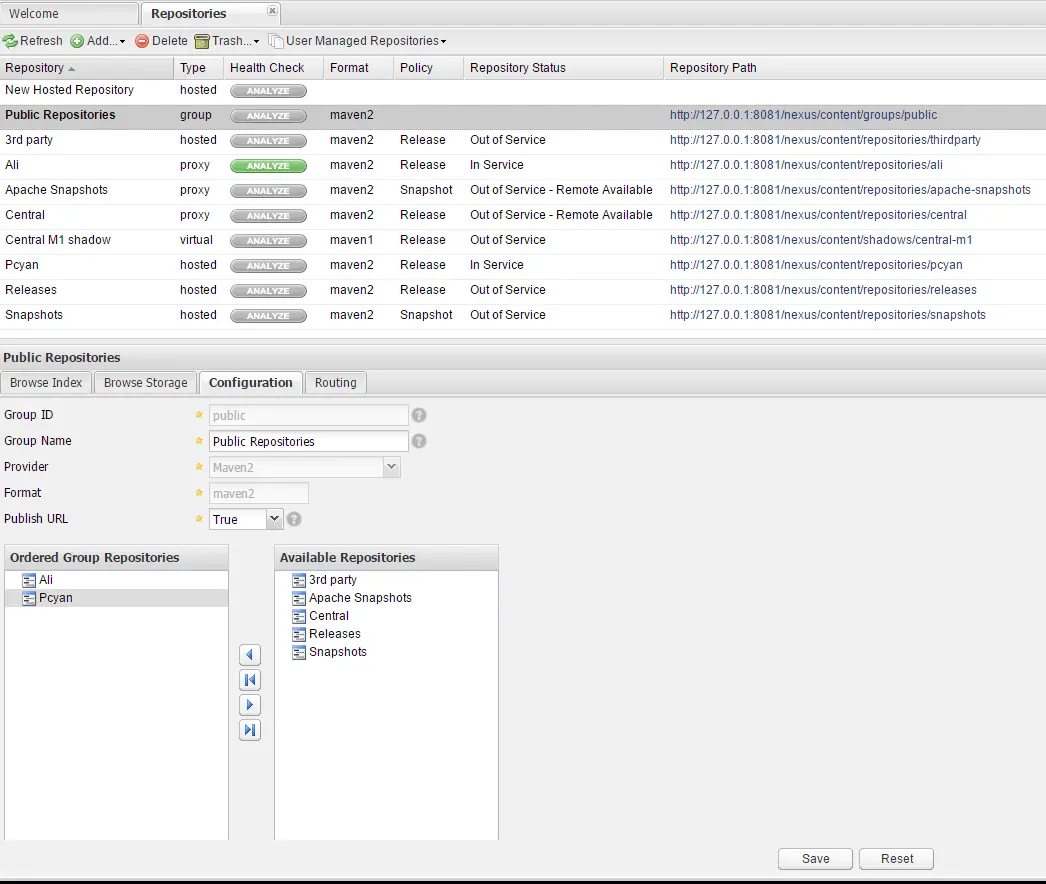Click the move-all-left arrow icon
Image resolution: width=1046 pixels, height=884 pixels.
tap(250, 680)
